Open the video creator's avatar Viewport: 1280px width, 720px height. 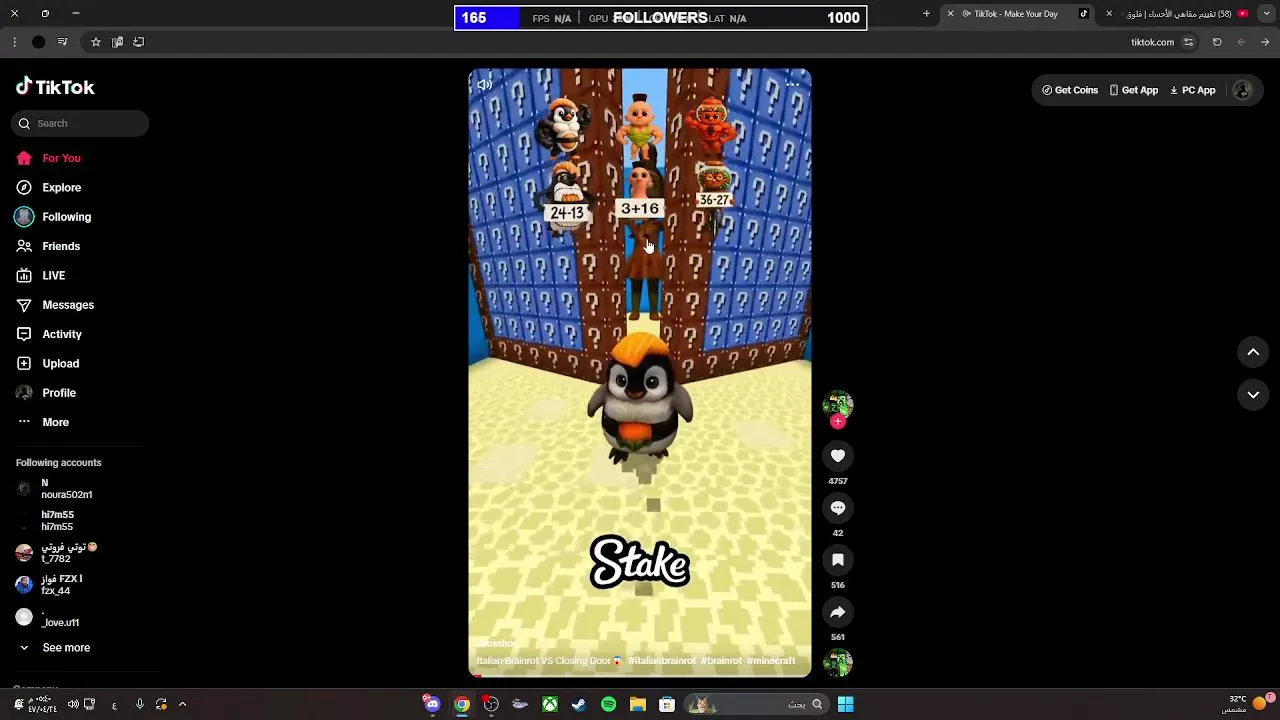(x=838, y=404)
